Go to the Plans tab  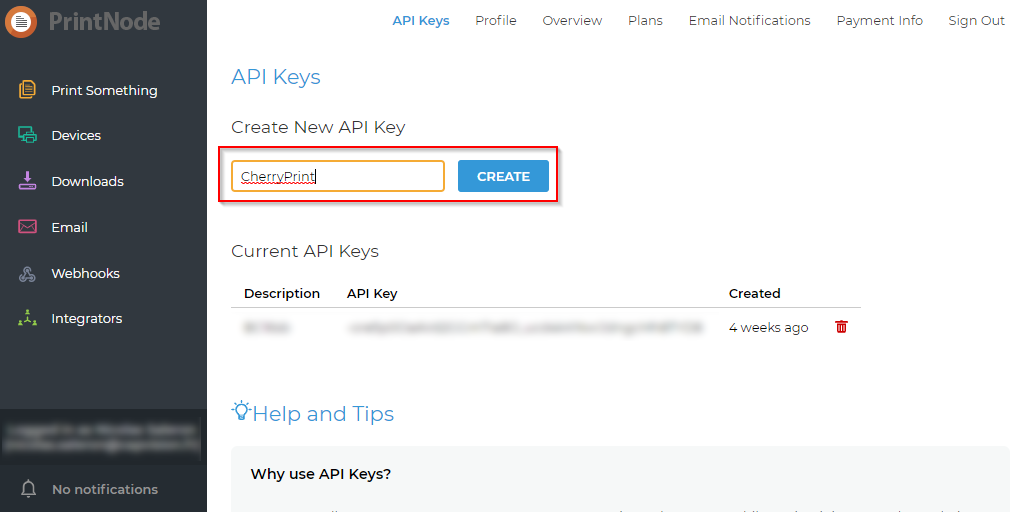point(646,20)
